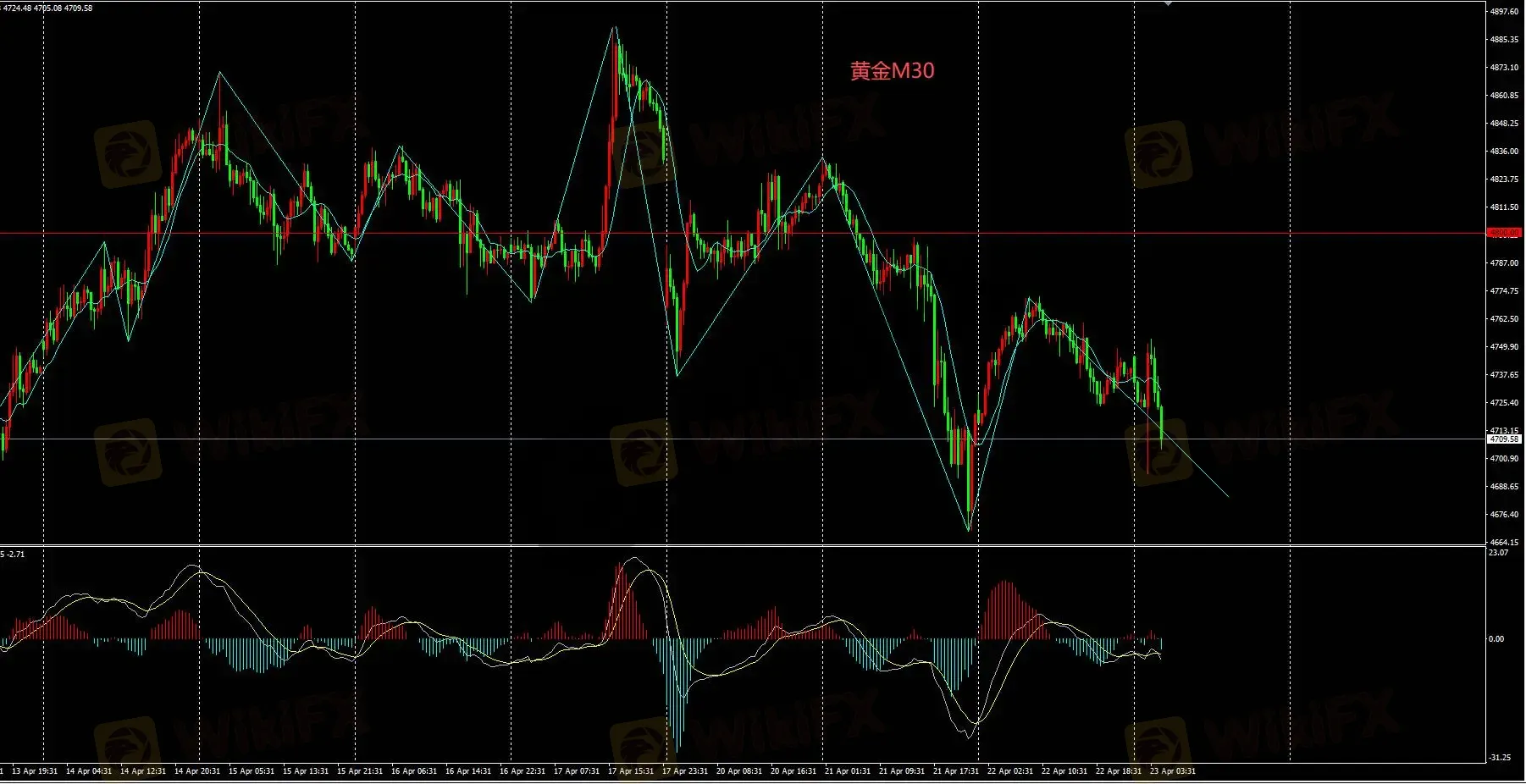The width and height of the screenshot is (1526, 784).
Task: Click the 16 Apr 06:31 time label
Action: (x=414, y=771)
